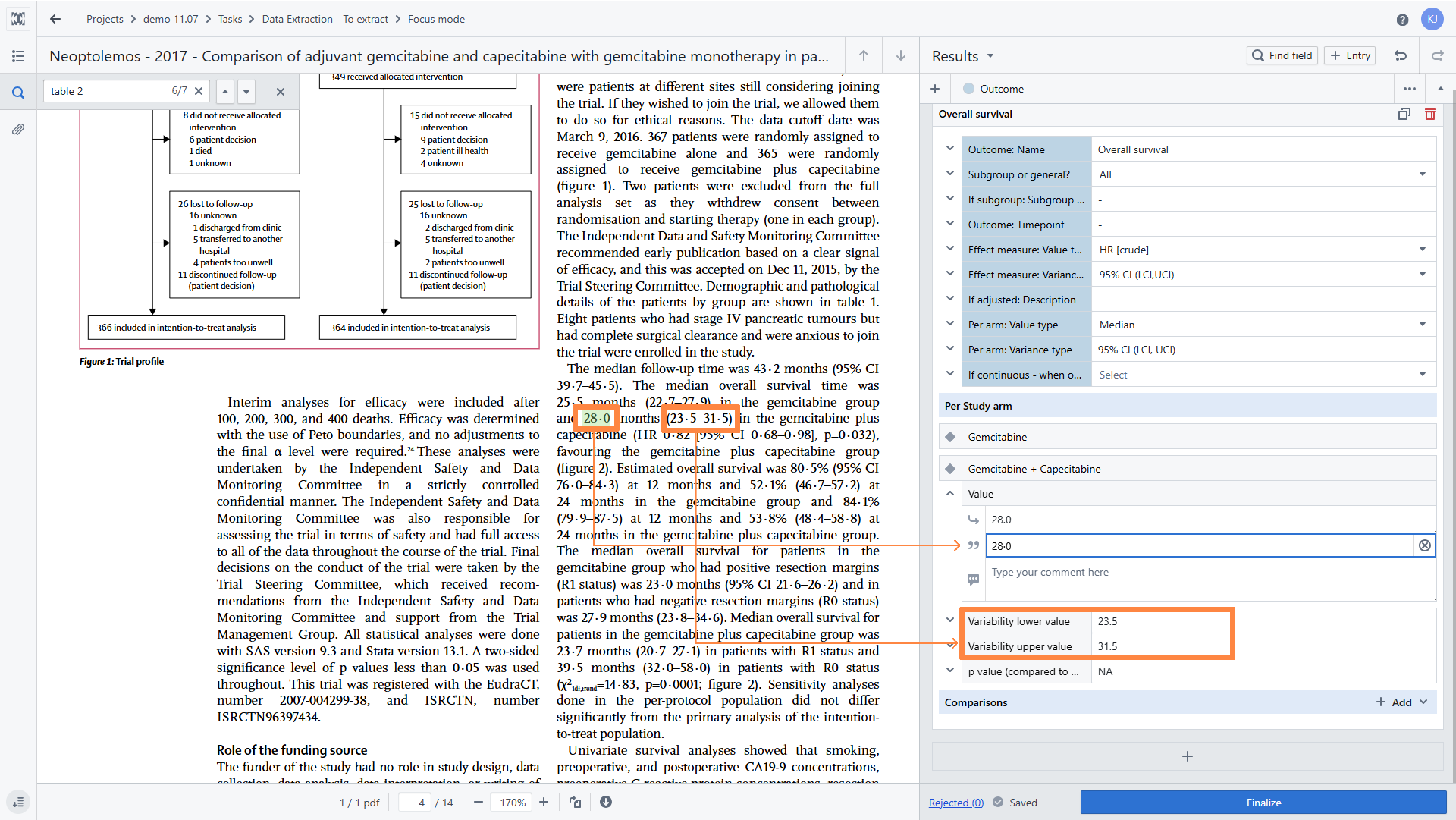Click the highlighted 28·0 value in PDF

click(596, 418)
